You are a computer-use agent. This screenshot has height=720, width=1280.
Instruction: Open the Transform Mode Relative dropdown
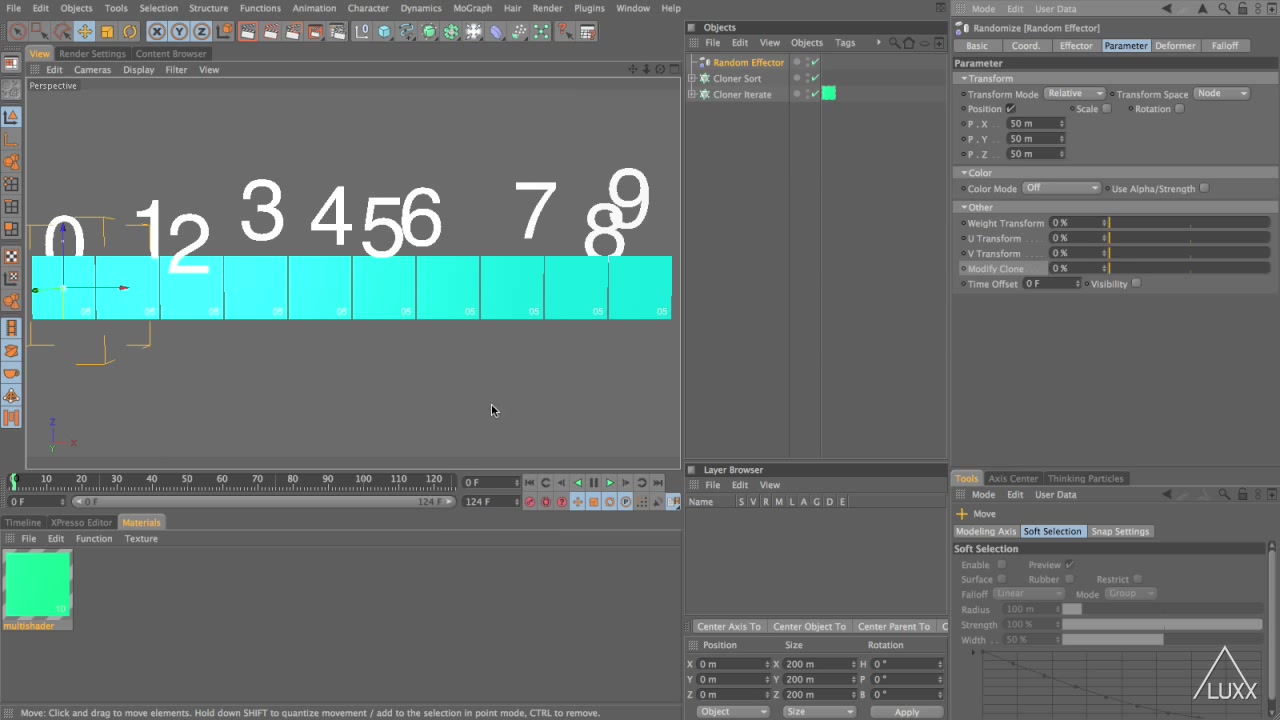click(x=1073, y=93)
